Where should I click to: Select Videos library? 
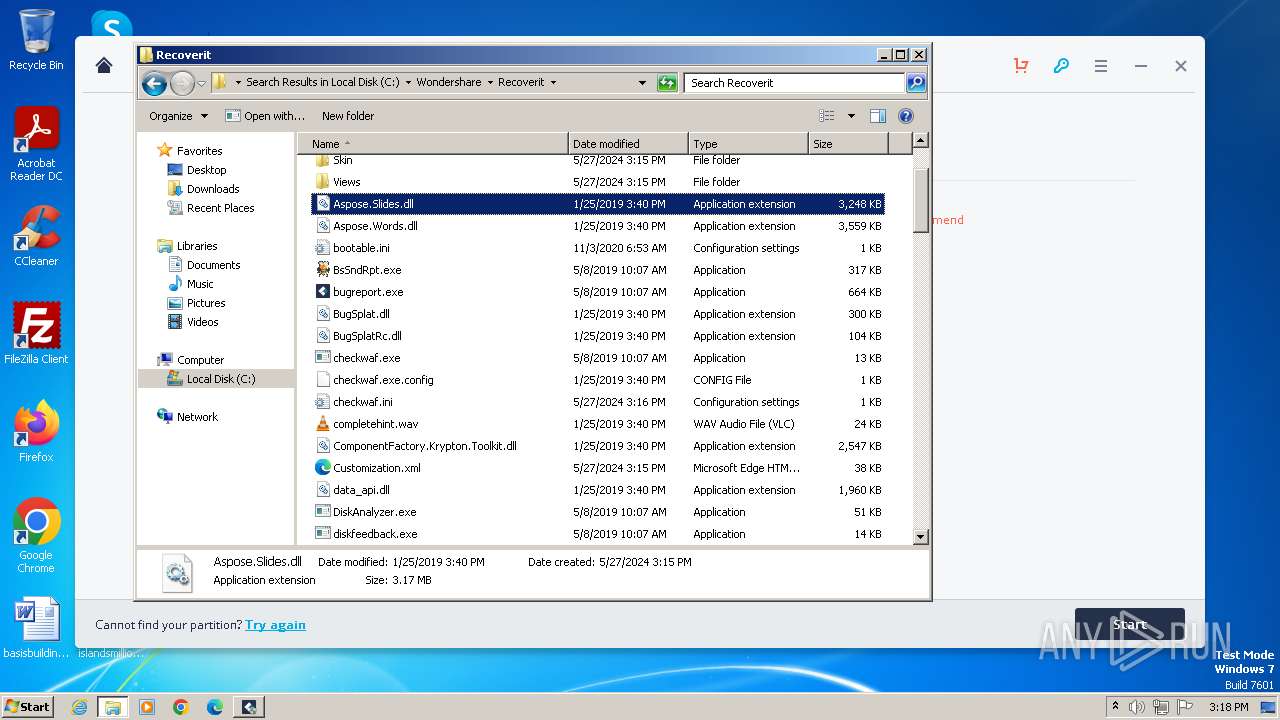[202, 322]
